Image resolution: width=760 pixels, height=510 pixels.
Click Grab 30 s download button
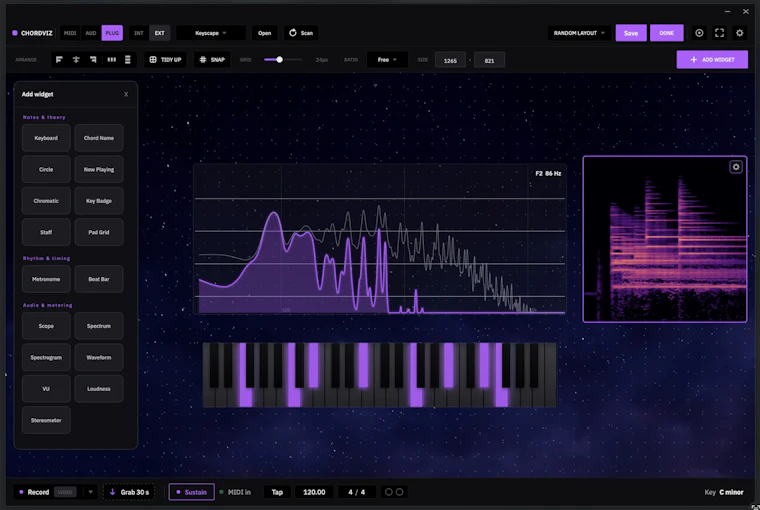point(129,492)
